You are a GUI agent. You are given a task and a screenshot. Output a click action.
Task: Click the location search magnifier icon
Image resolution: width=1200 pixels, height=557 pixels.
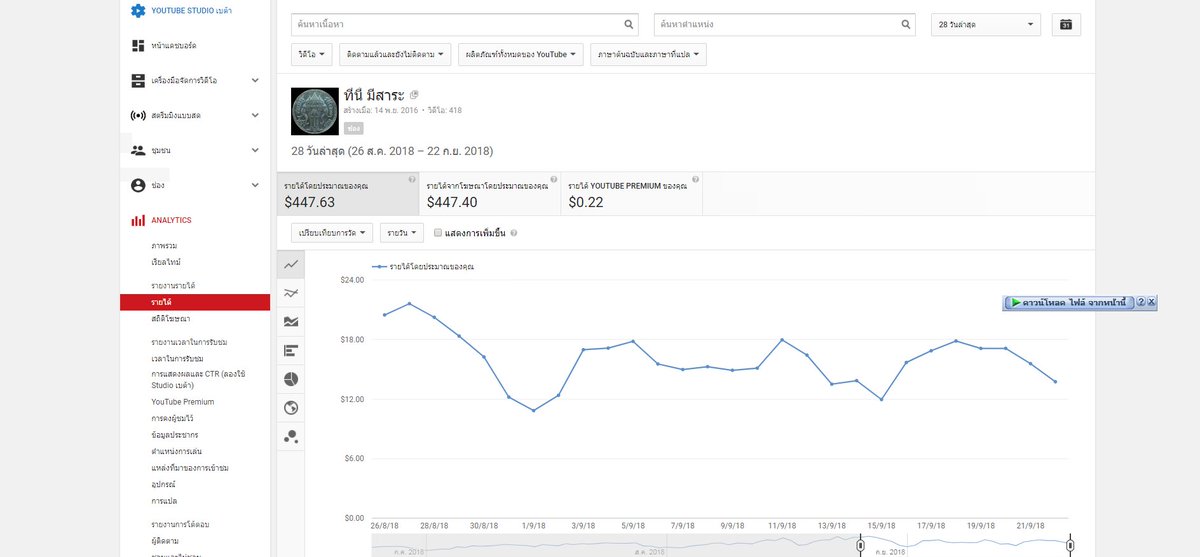pyautogui.click(x=906, y=24)
